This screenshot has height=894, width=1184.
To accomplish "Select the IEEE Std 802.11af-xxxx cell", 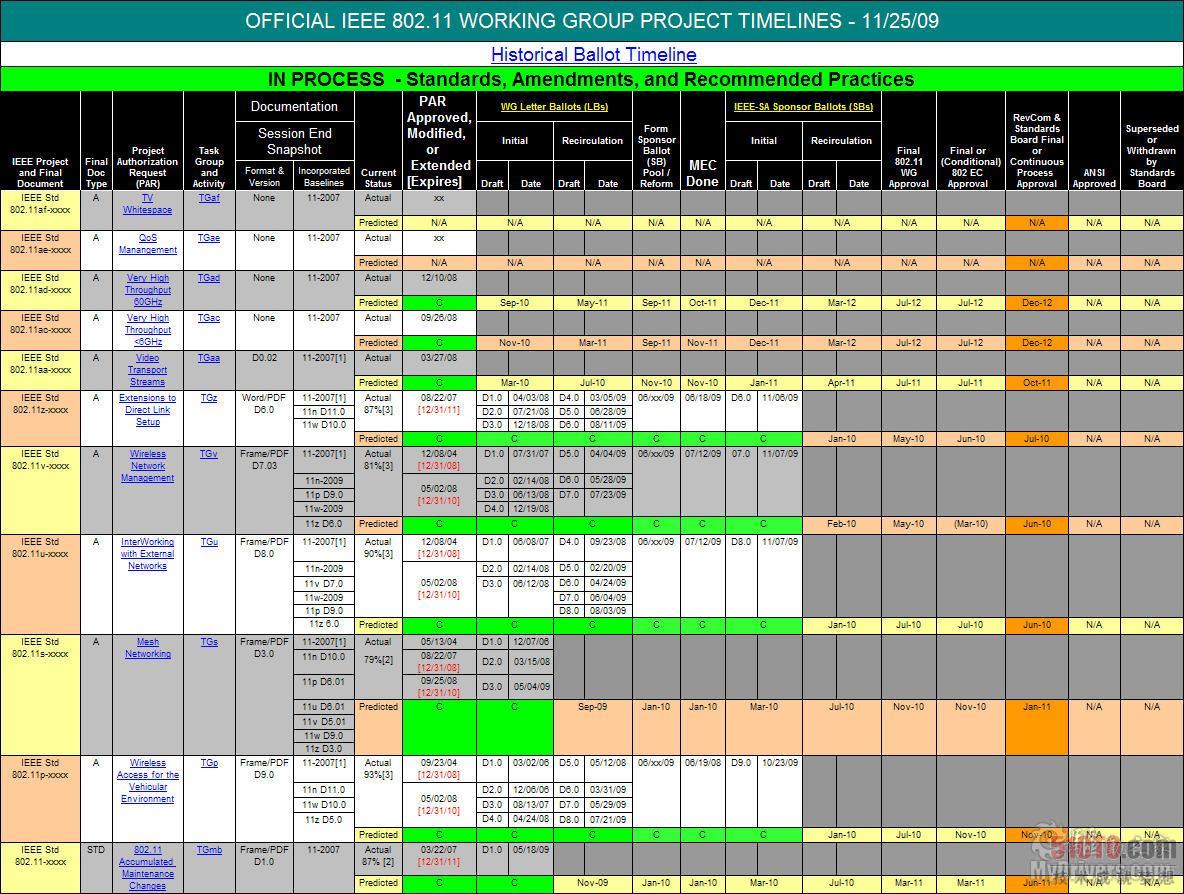I will point(41,210).
